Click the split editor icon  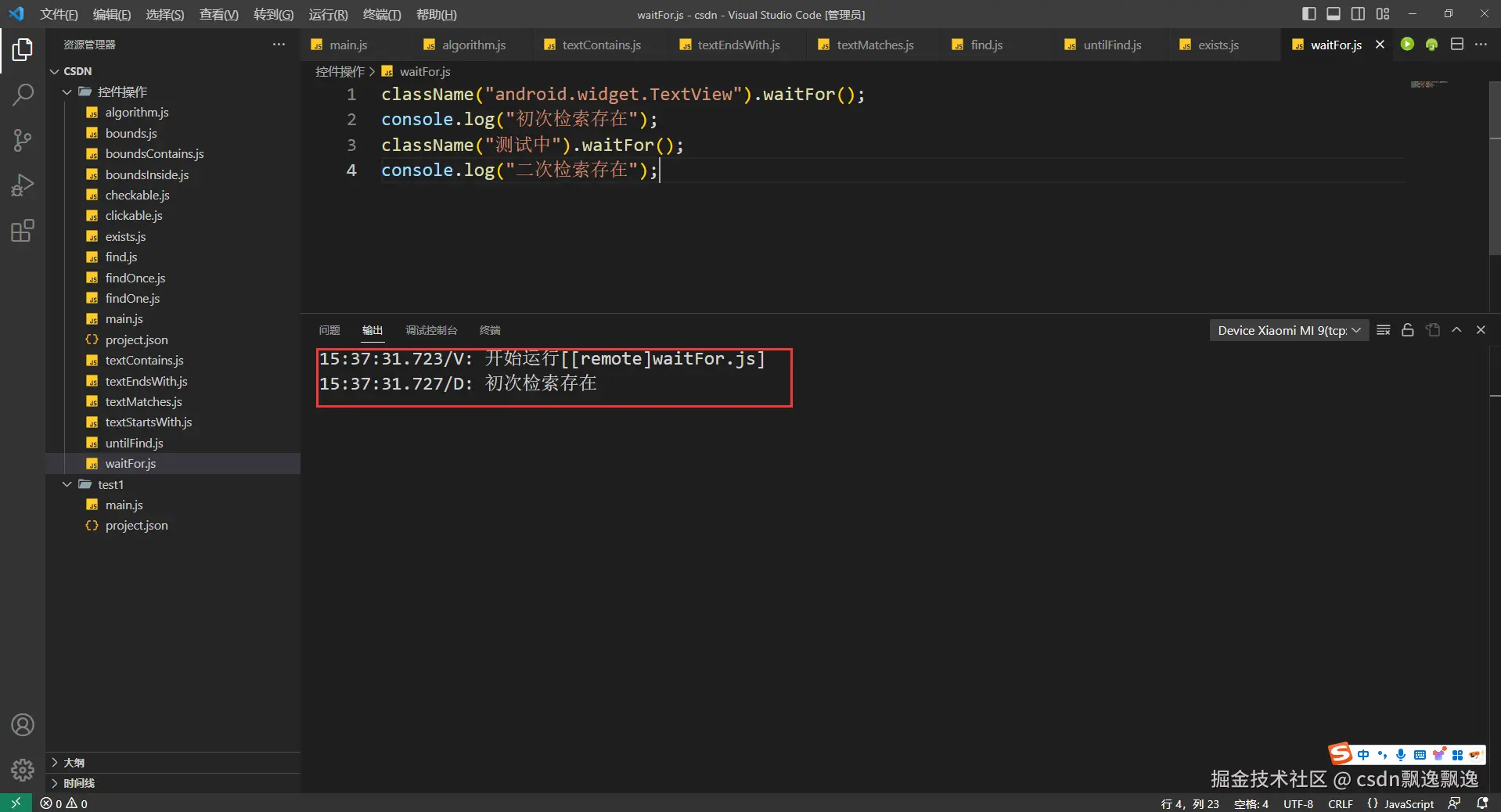coord(1456,45)
